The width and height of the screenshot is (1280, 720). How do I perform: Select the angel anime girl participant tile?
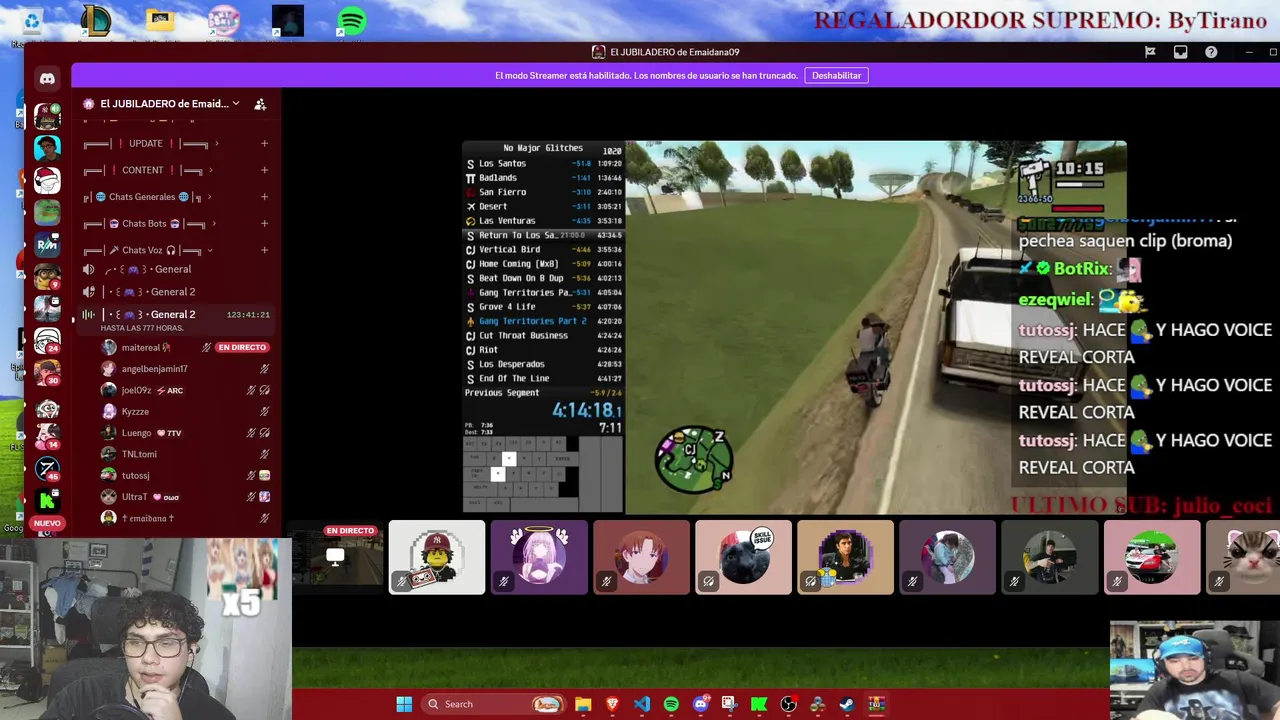tap(539, 557)
